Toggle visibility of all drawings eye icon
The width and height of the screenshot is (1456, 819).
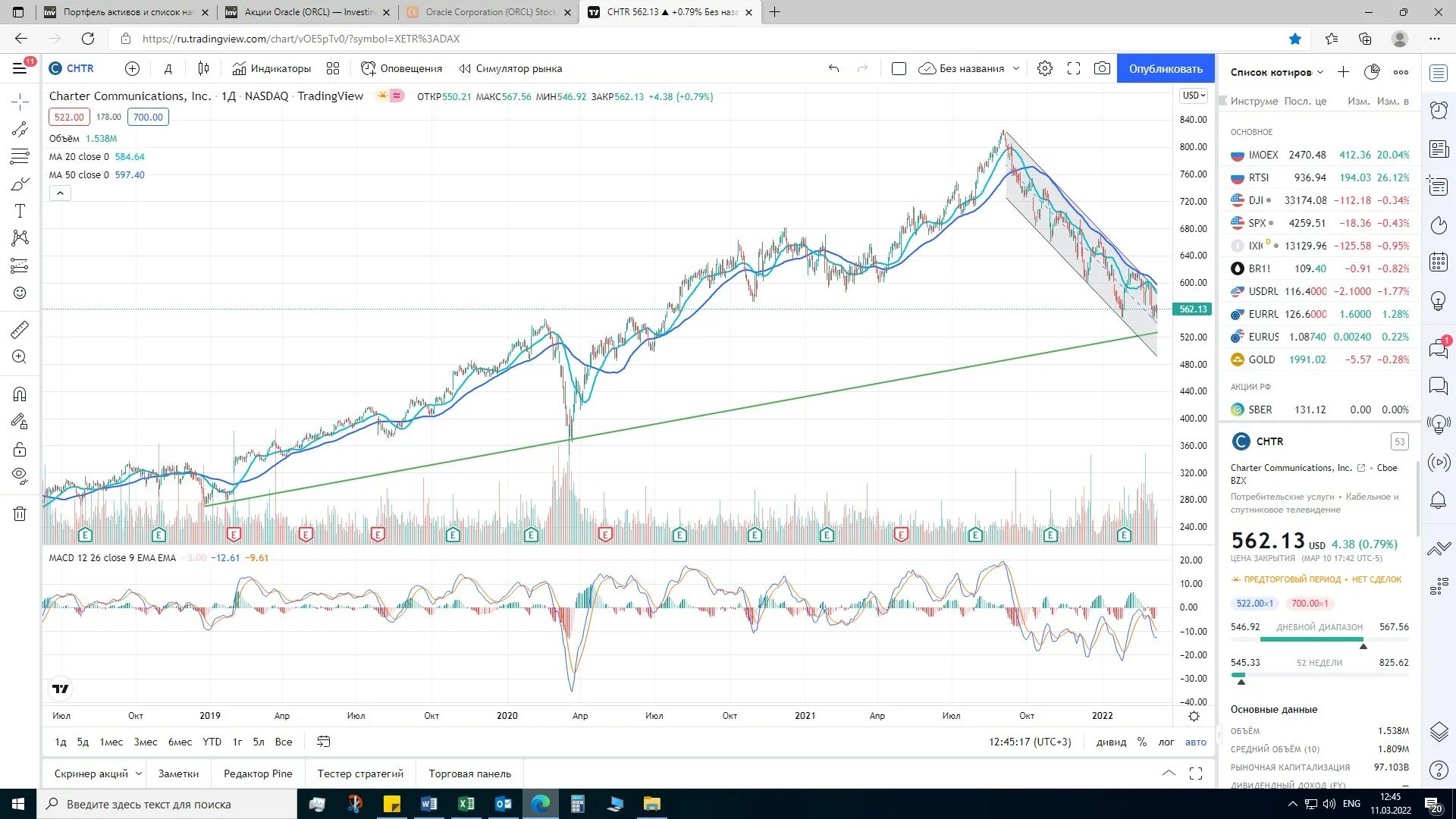tap(20, 475)
